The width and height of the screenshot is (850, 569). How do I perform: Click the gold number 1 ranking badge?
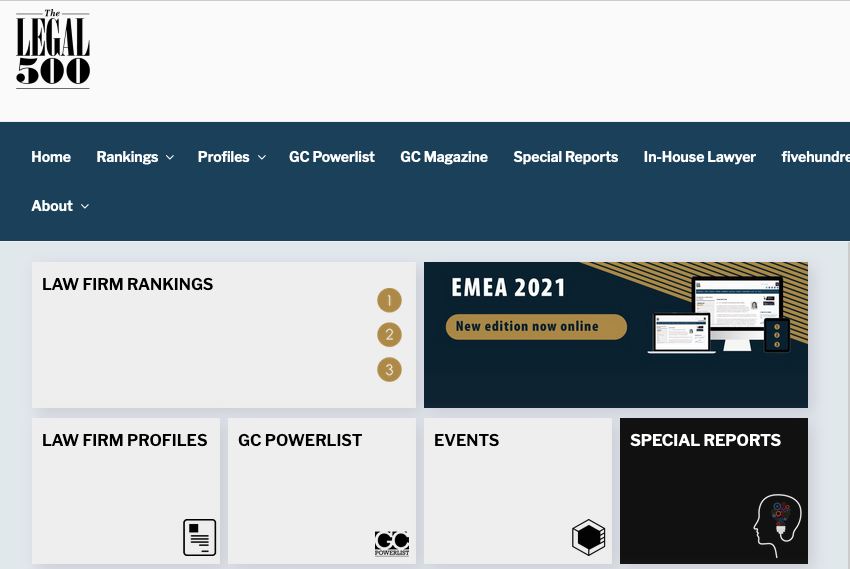[389, 300]
